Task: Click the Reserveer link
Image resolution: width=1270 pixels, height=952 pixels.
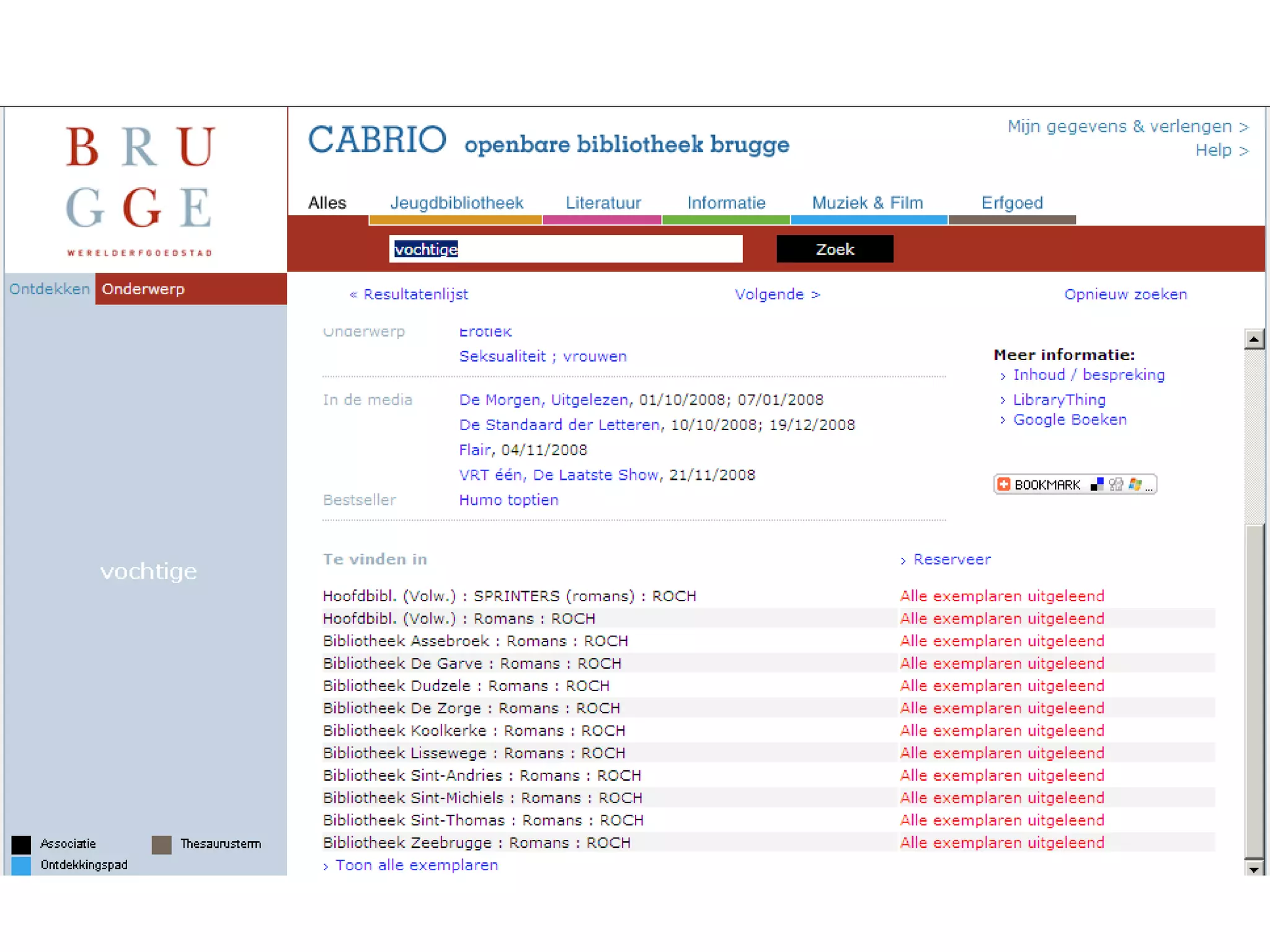Action: [951, 560]
